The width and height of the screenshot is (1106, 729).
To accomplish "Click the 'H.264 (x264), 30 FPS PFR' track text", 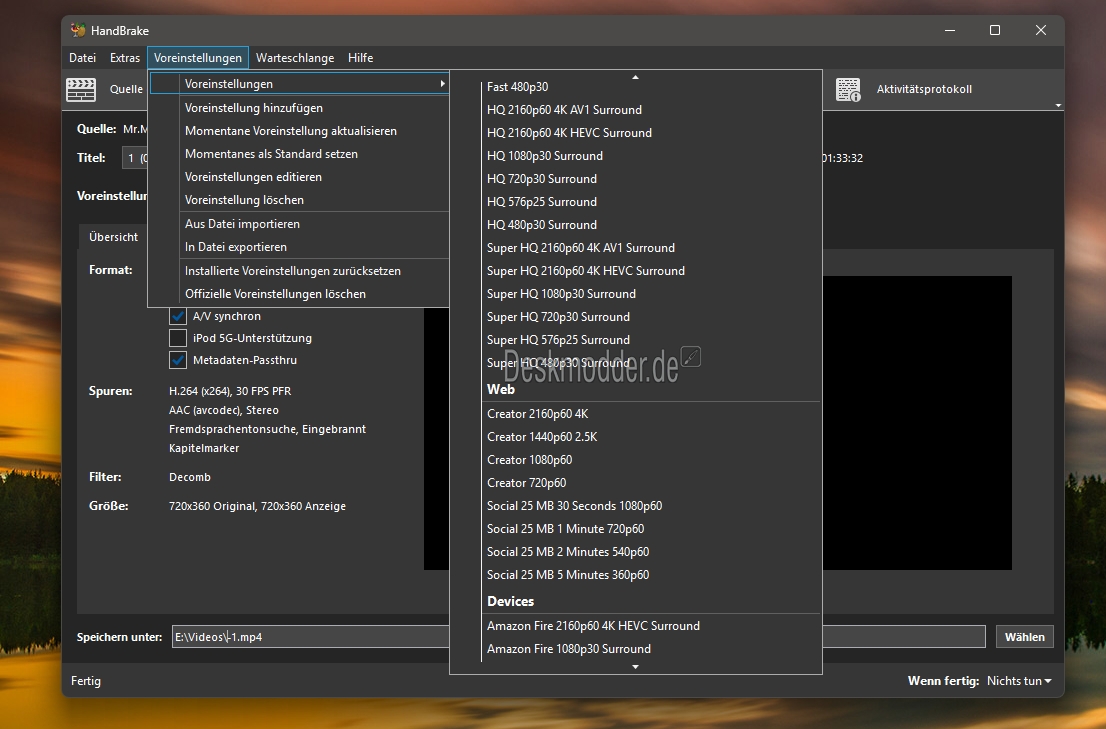I will [x=230, y=391].
